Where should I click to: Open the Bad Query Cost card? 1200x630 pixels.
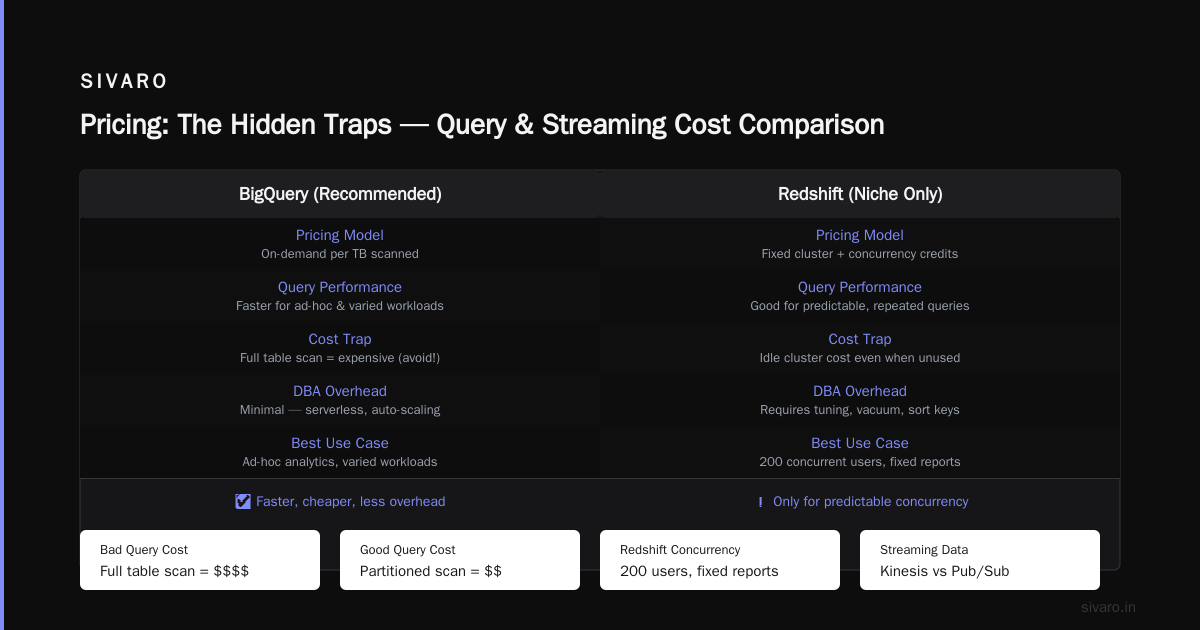tap(200, 560)
